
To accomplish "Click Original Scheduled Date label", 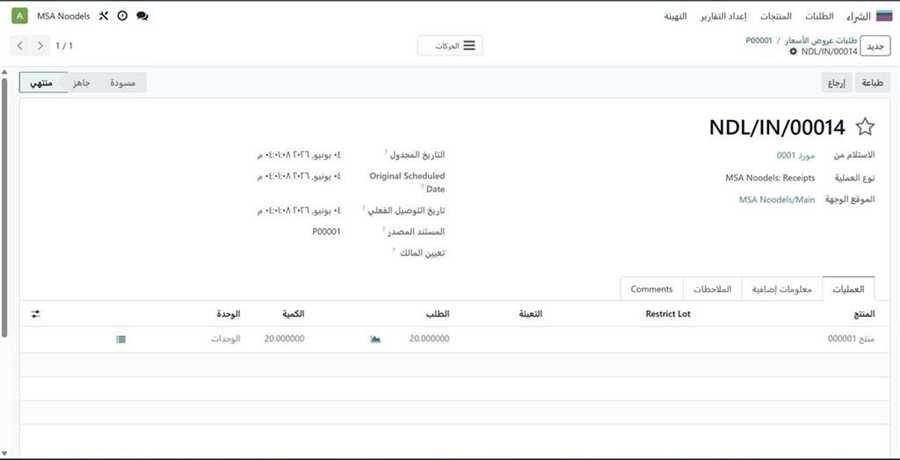I will [x=407, y=182].
